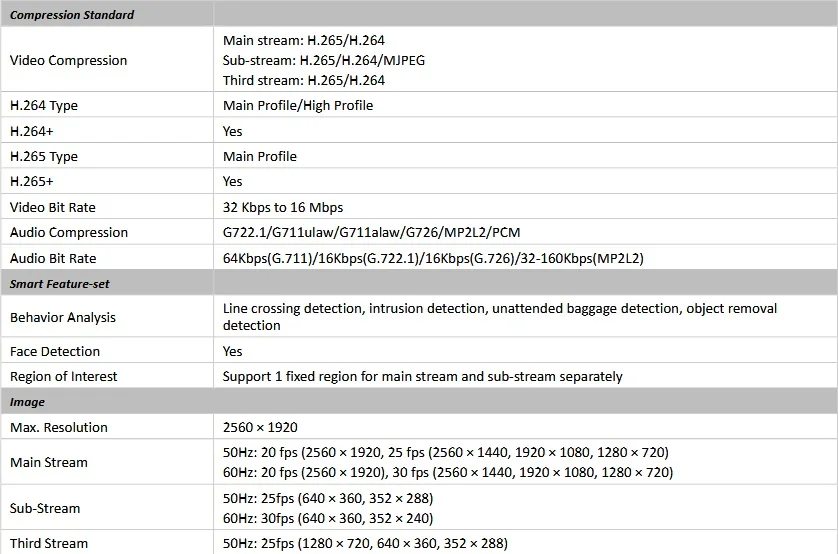
Task: Click 'Sub-stream: H.265/H.264/MJPEG' line
Action: tap(324, 60)
